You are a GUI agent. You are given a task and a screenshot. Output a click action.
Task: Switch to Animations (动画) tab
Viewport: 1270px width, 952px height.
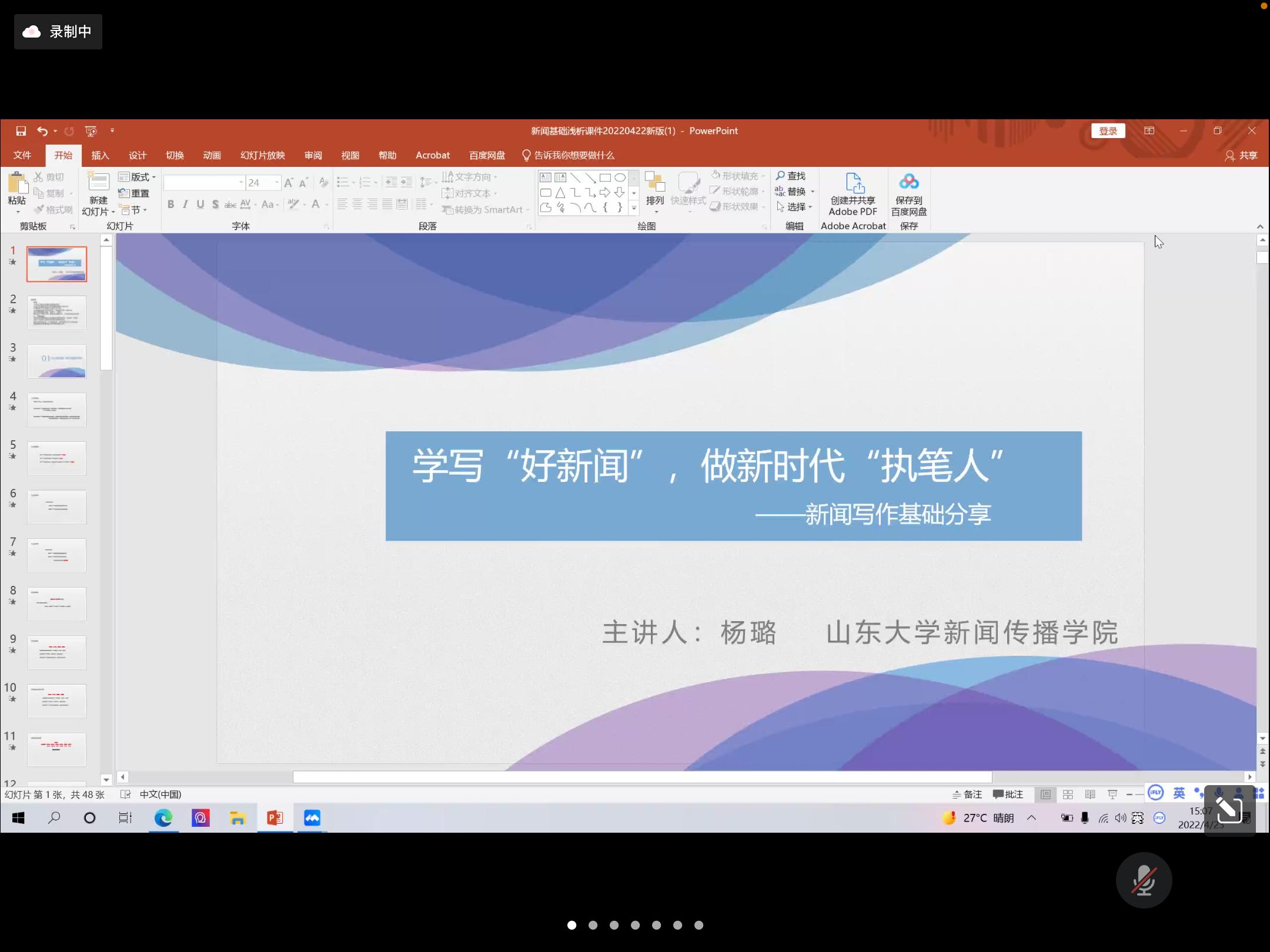point(212,155)
